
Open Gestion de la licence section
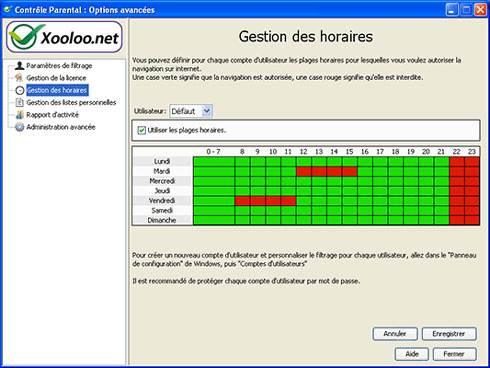click(x=56, y=78)
